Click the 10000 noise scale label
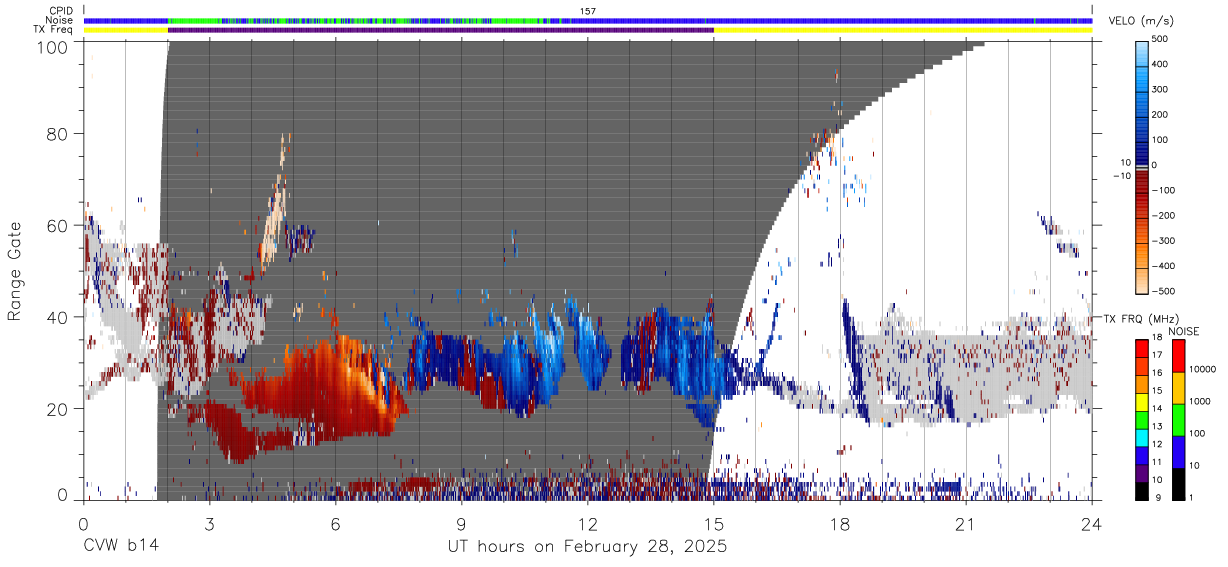The image size is (1228, 567). (1202, 369)
